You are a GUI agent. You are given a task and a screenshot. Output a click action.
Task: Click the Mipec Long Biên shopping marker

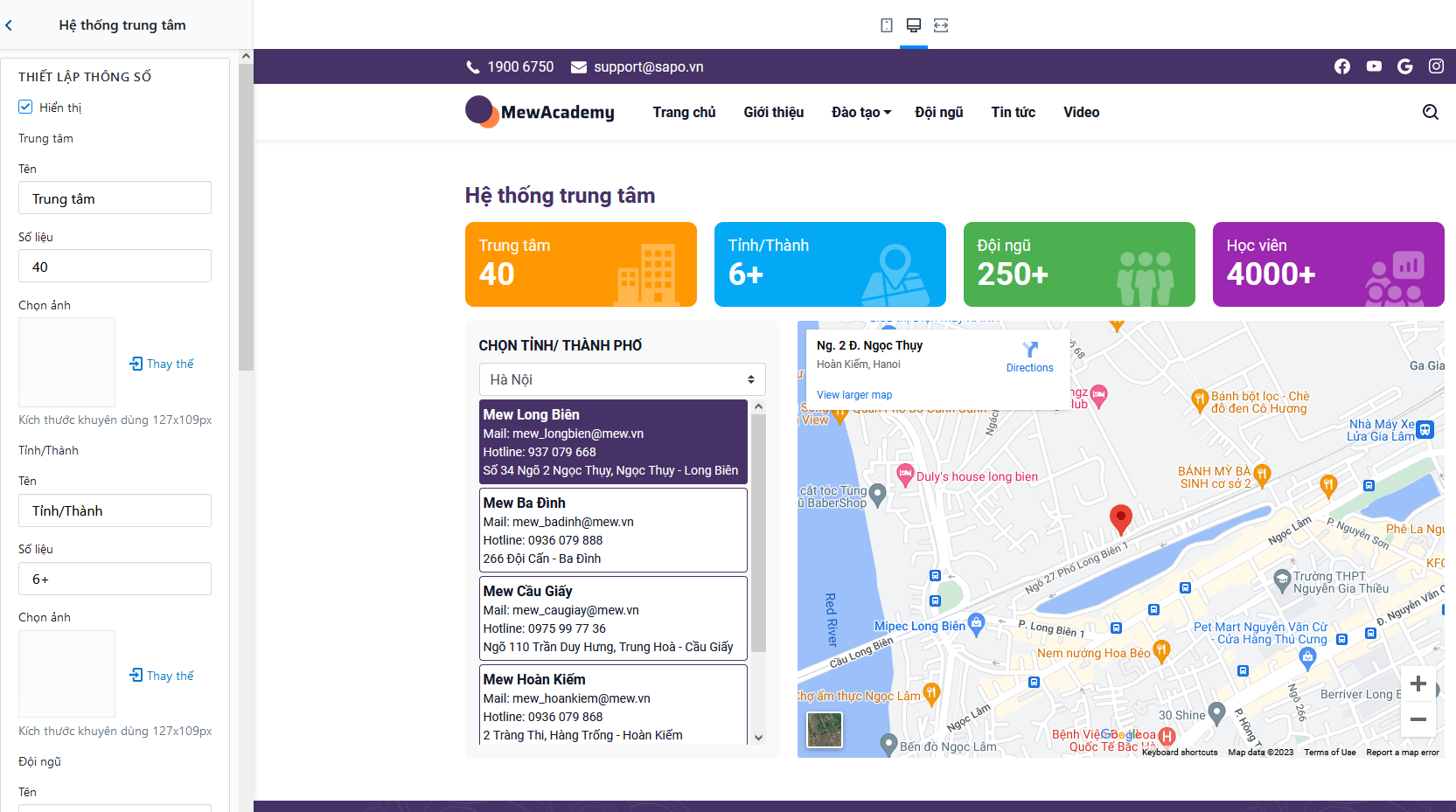point(977,624)
